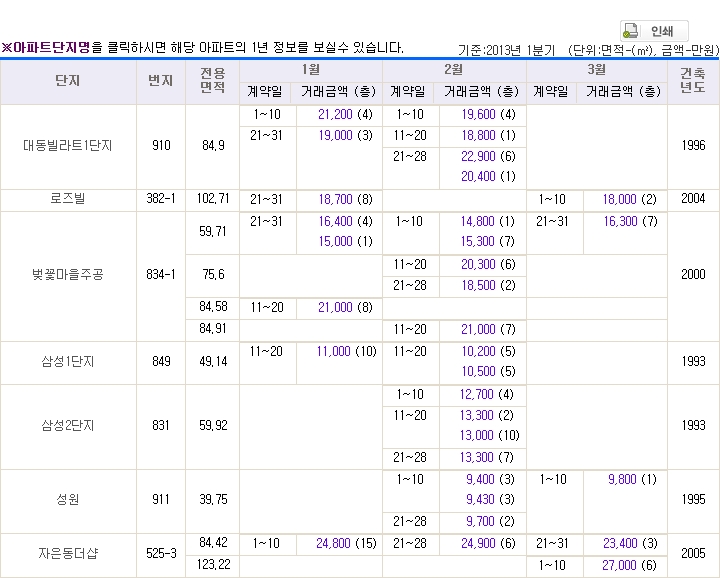Click the 2005 construction year cell

point(693,554)
